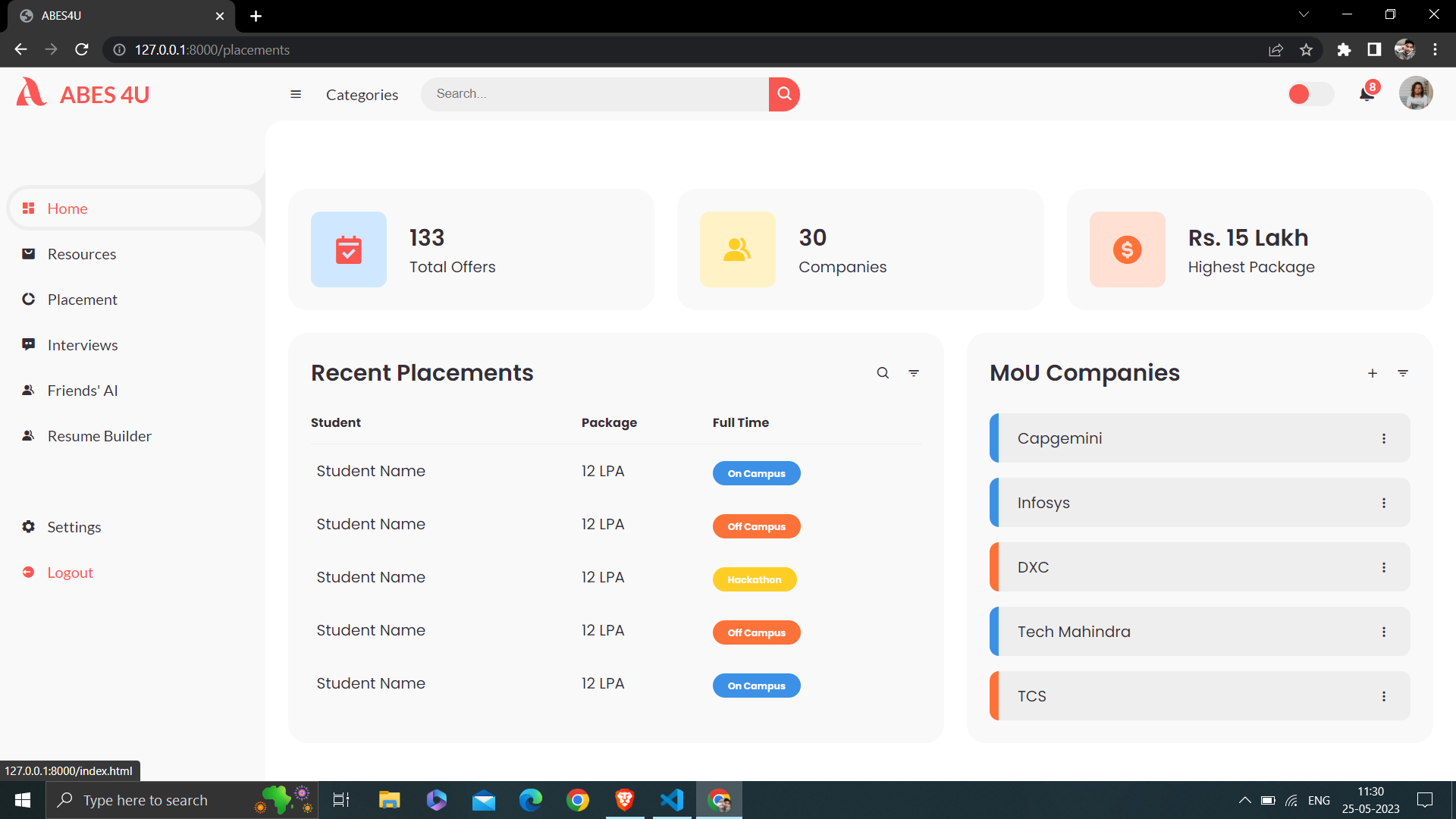Open the notifications bell icon
The image size is (1456, 819).
[1367, 94]
